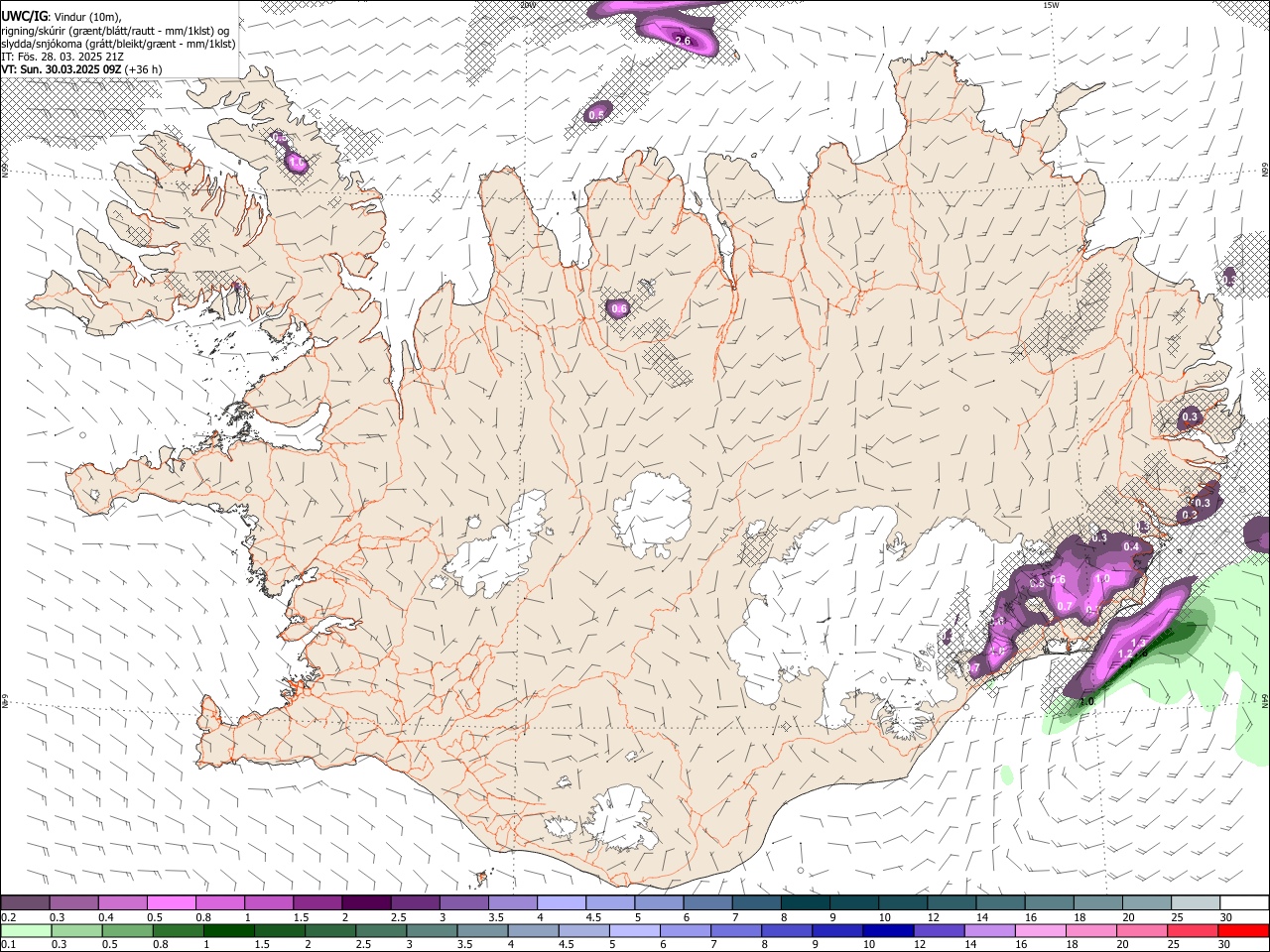Click the '2.6' snowfall value north of Iceland

[x=683, y=41]
